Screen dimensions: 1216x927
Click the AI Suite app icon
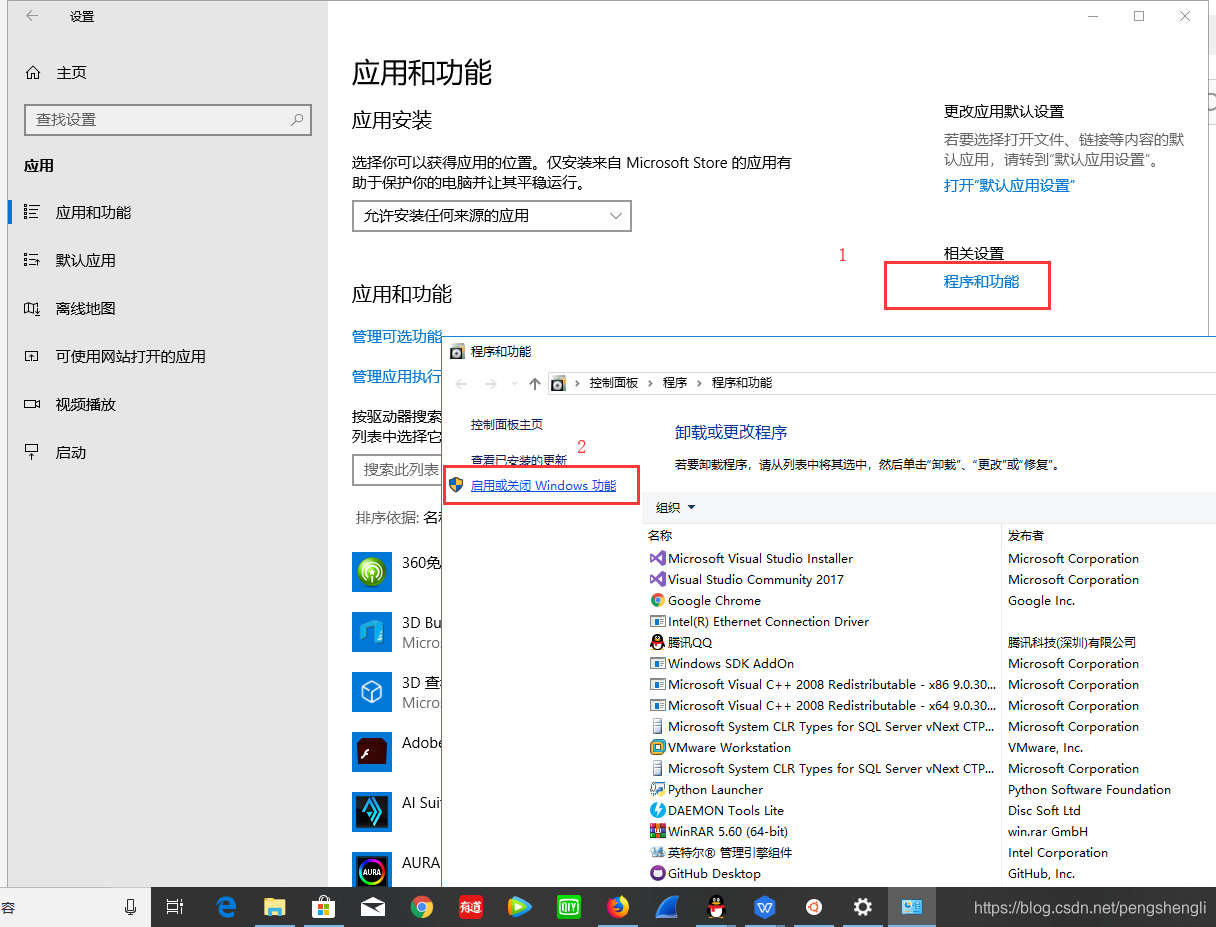point(372,812)
